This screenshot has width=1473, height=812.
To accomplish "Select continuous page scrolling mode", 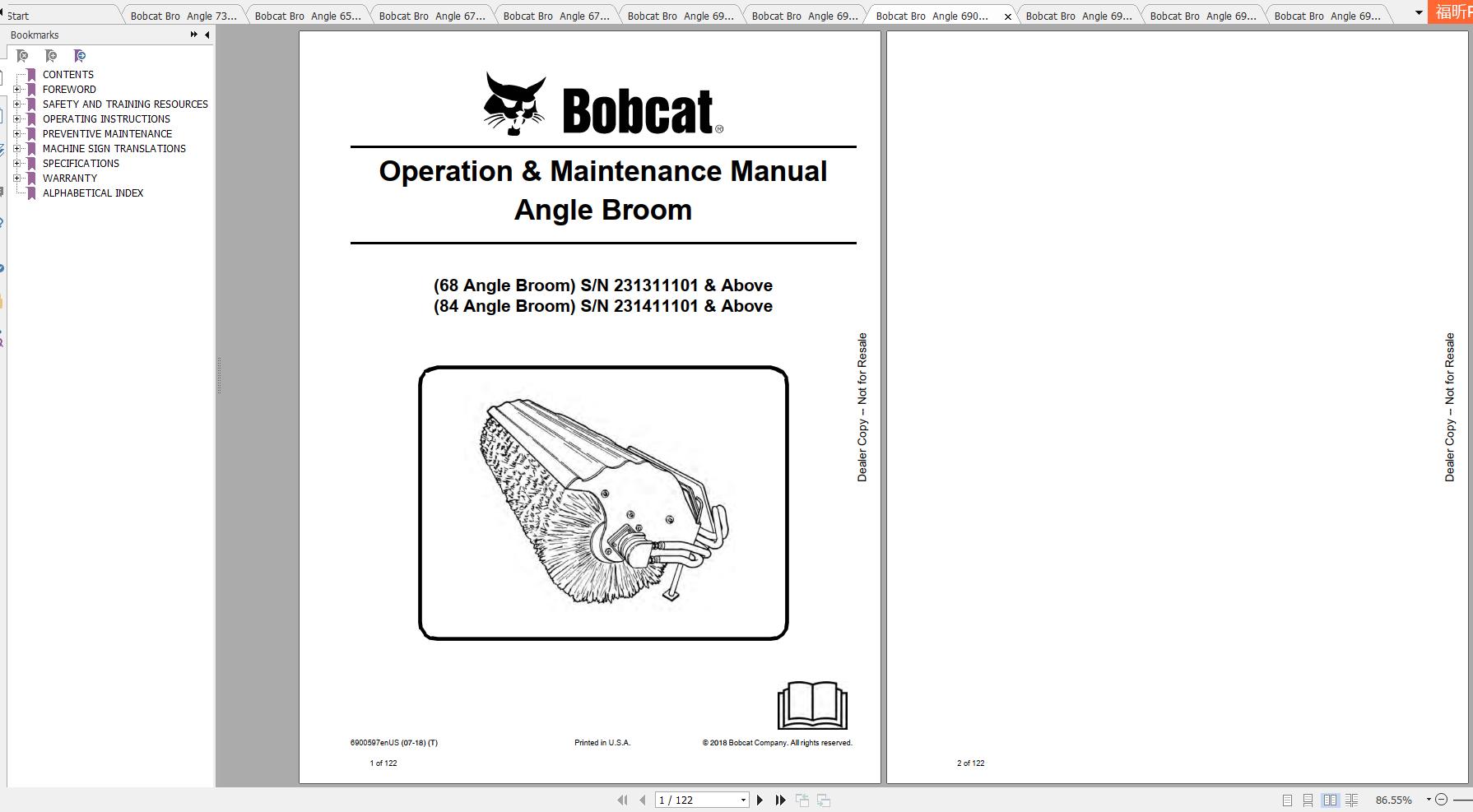I will [1308, 800].
